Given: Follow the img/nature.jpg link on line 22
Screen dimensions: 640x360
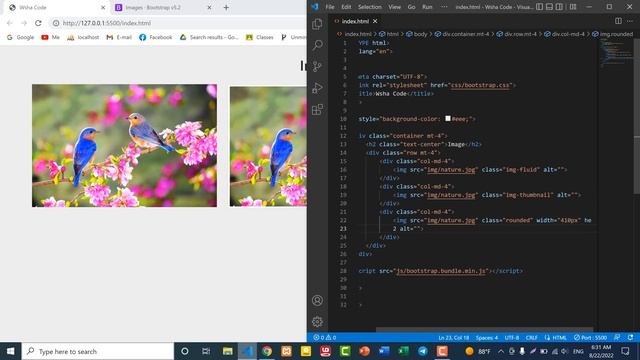Looking at the screenshot, I should [x=451, y=220].
